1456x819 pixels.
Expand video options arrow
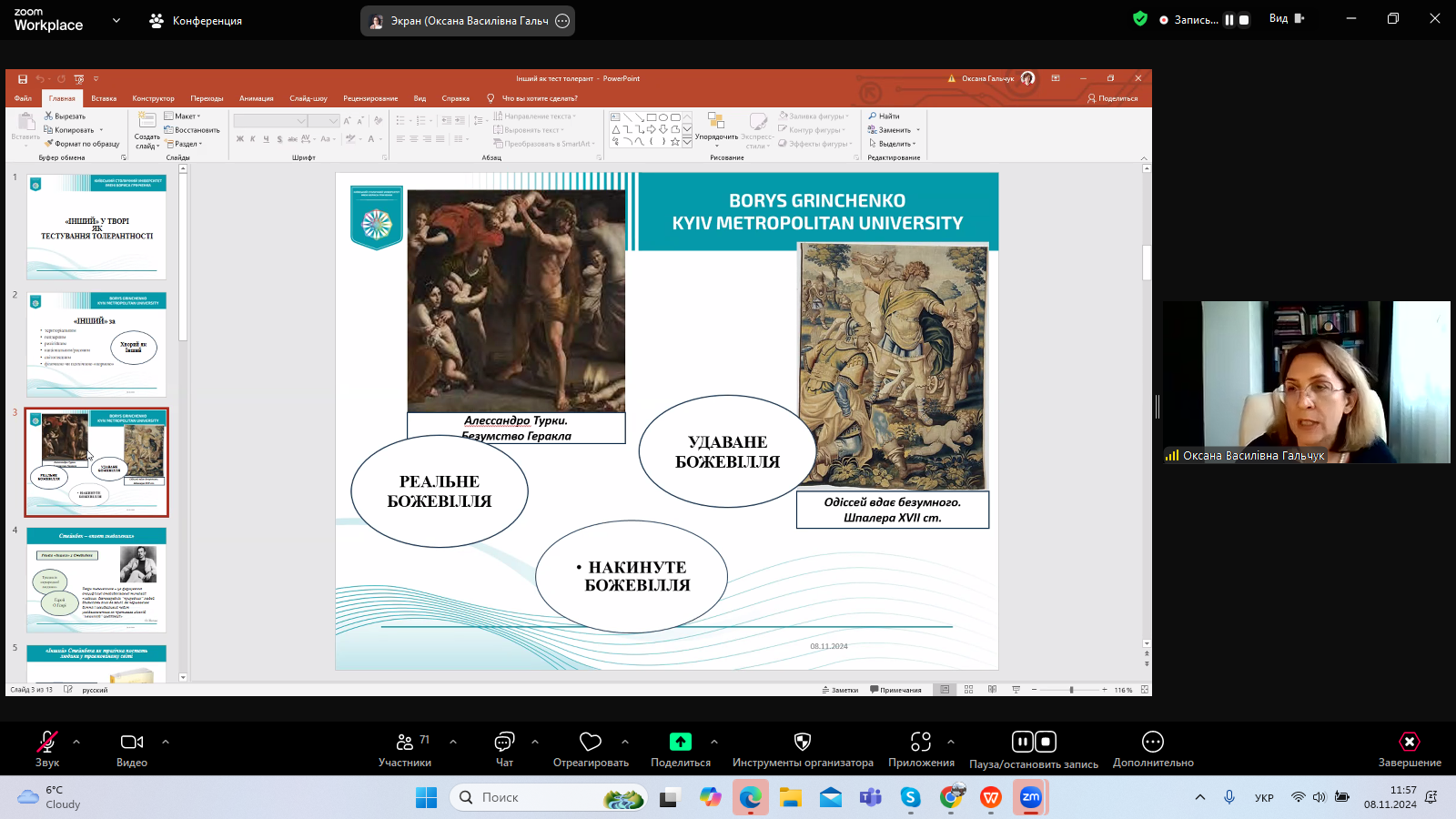(166, 742)
